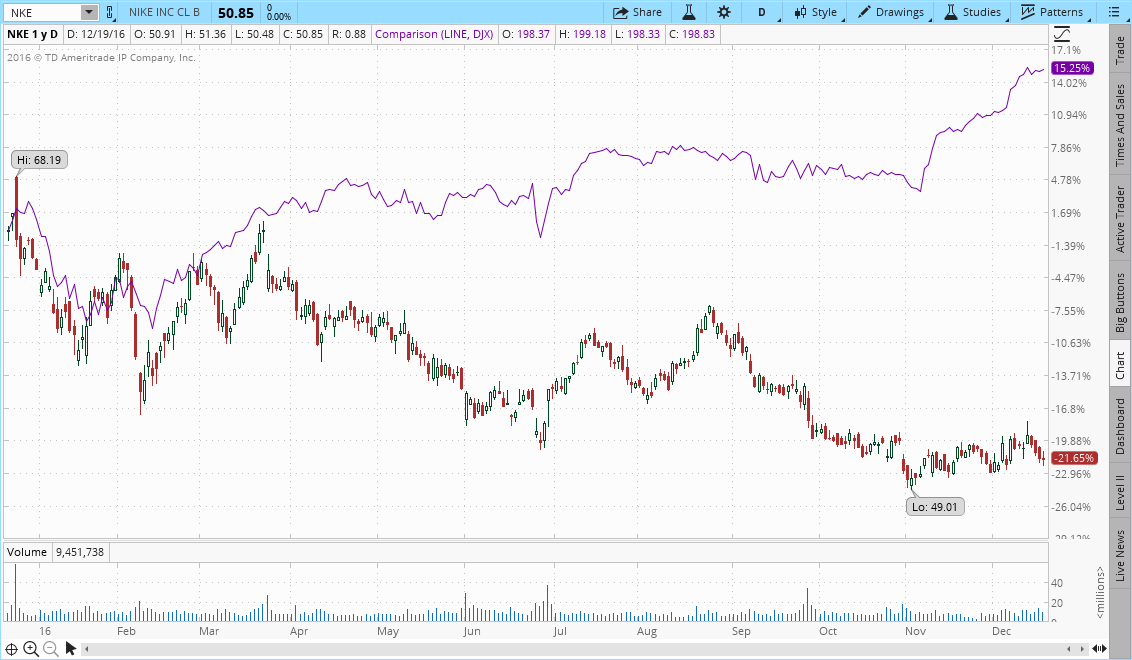Click the D: 12/19/16 date readout

coord(96,34)
